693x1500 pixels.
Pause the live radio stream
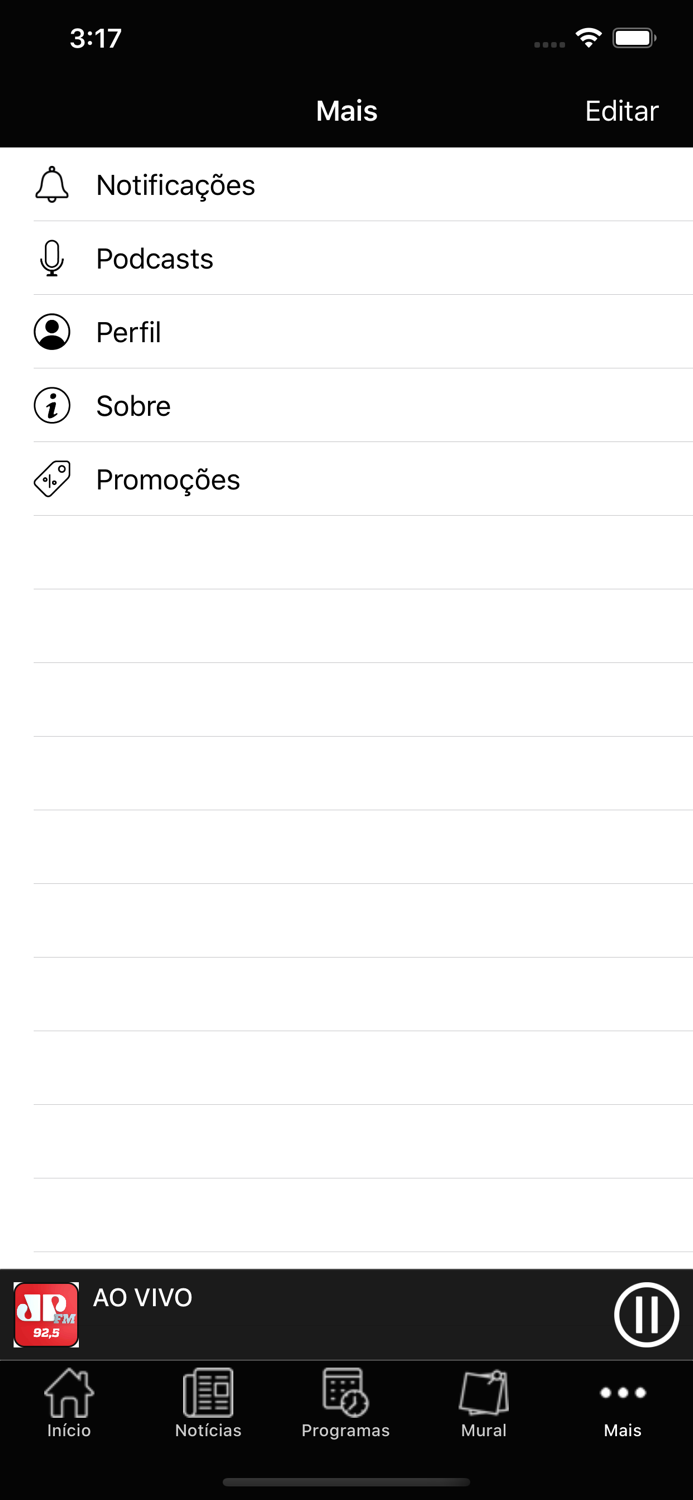pyautogui.click(x=646, y=1315)
